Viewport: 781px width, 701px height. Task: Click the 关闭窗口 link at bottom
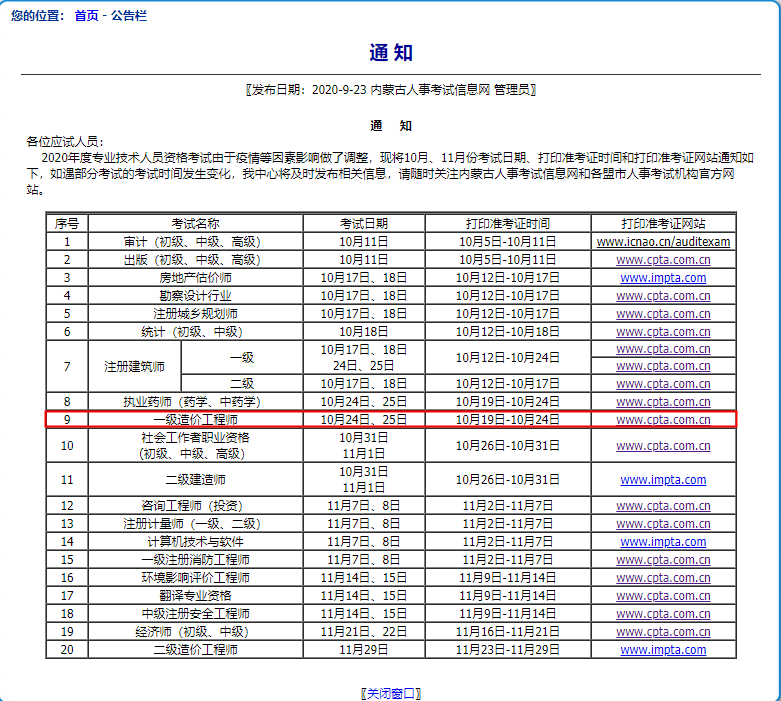click(390, 693)
